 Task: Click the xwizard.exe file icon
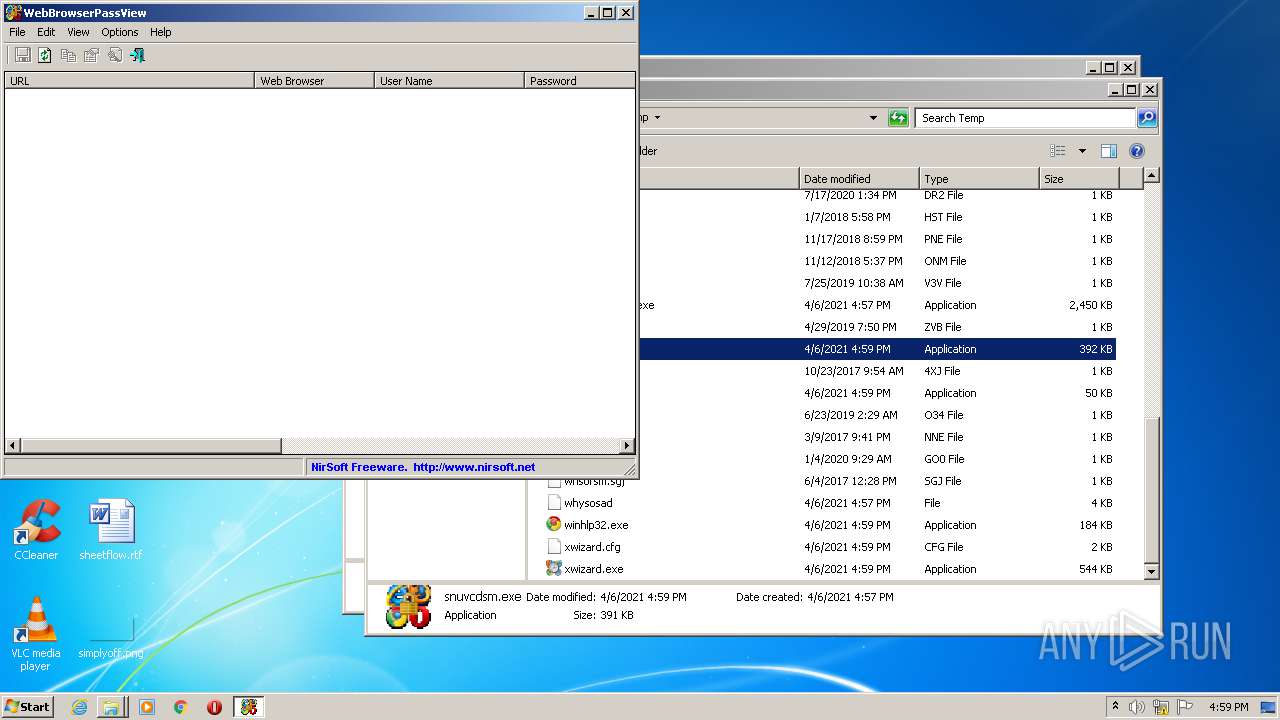(x=554, y=569)
